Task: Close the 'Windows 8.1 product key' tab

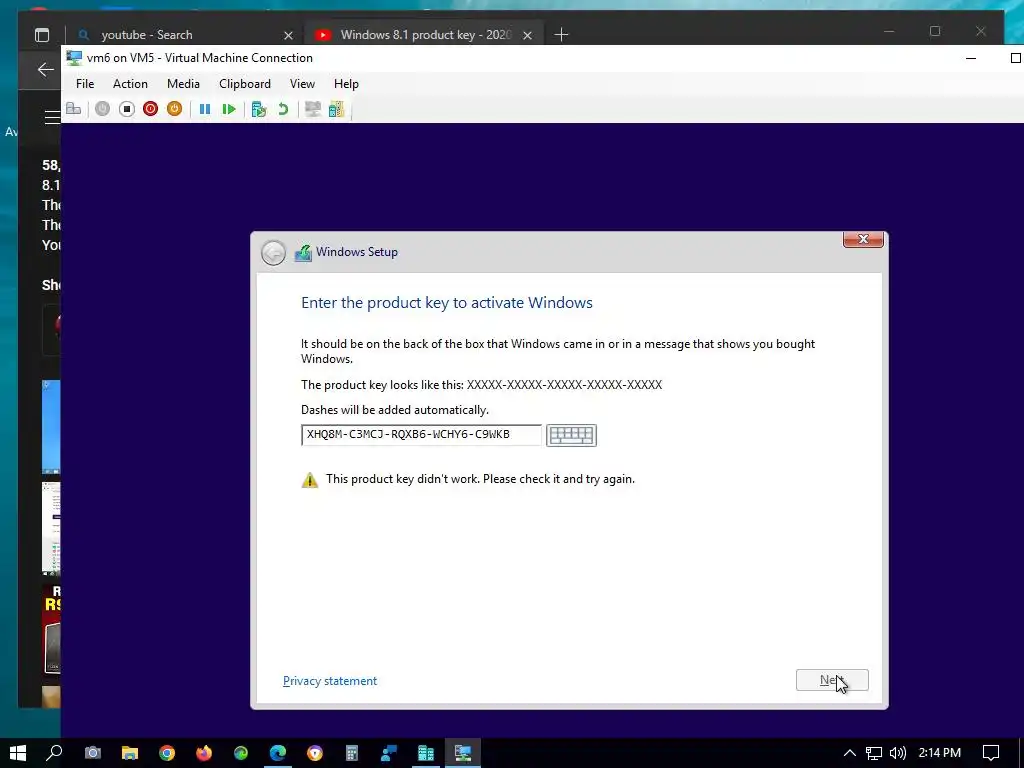Action: [528, 35]
